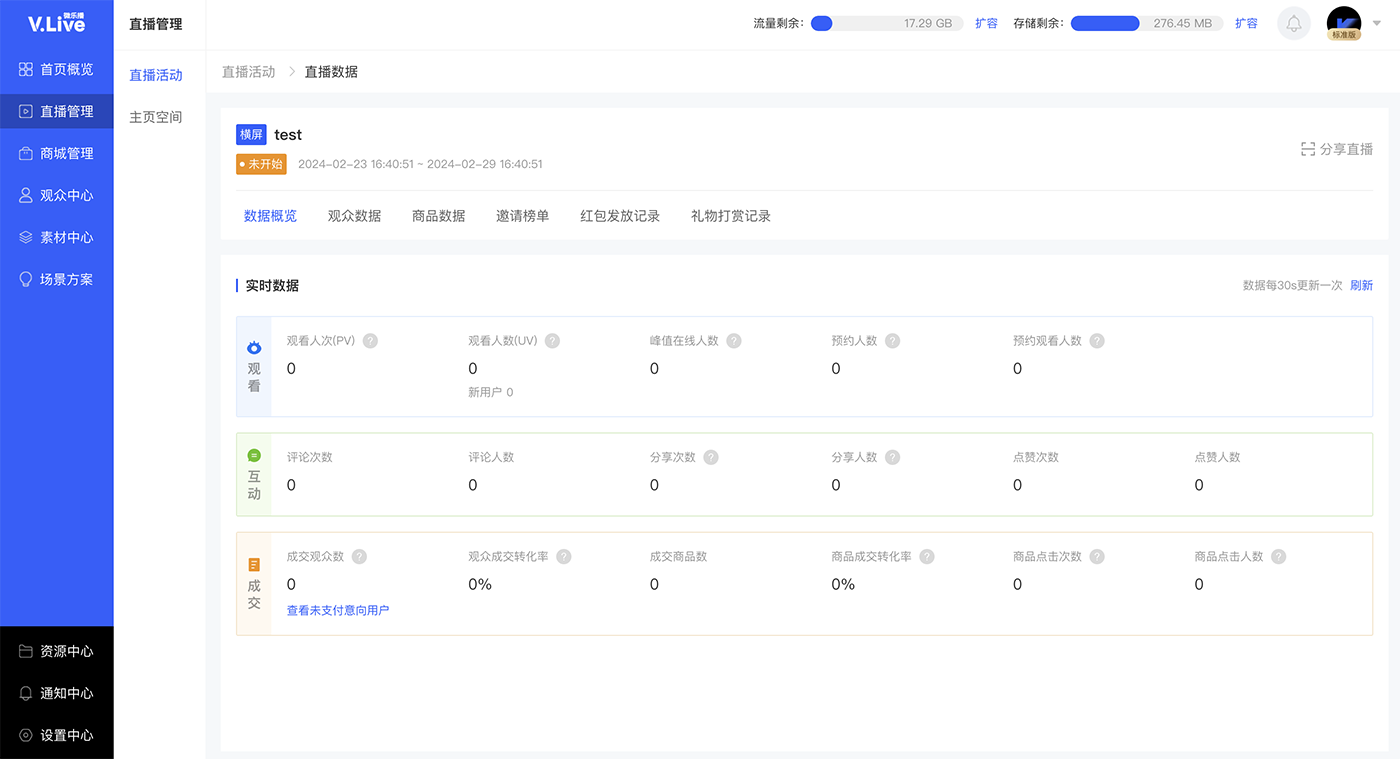Click the notification bell icon
The height and width of the screenshot is (759, 1400).
1294,24
